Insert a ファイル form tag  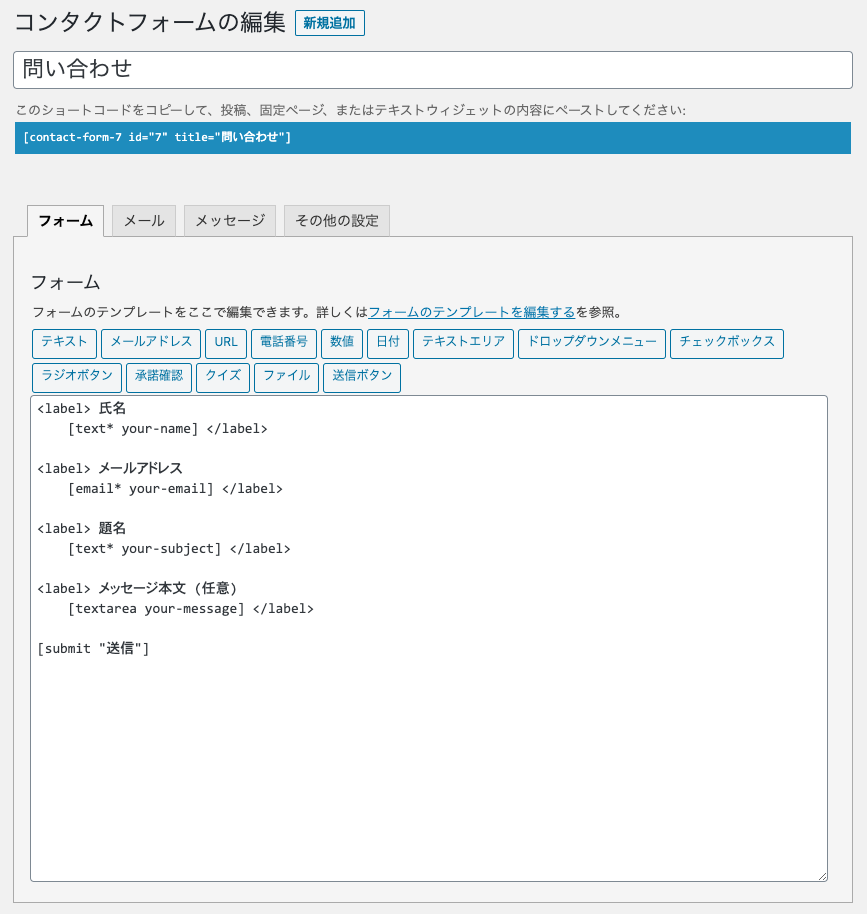coord(286,378)
